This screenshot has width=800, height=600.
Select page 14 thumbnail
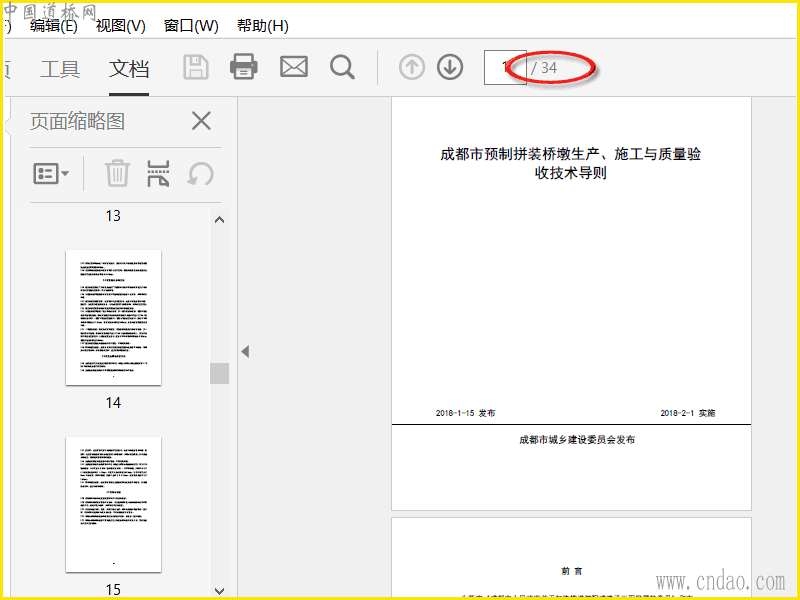pyautogui.click(x=113, y=317)
